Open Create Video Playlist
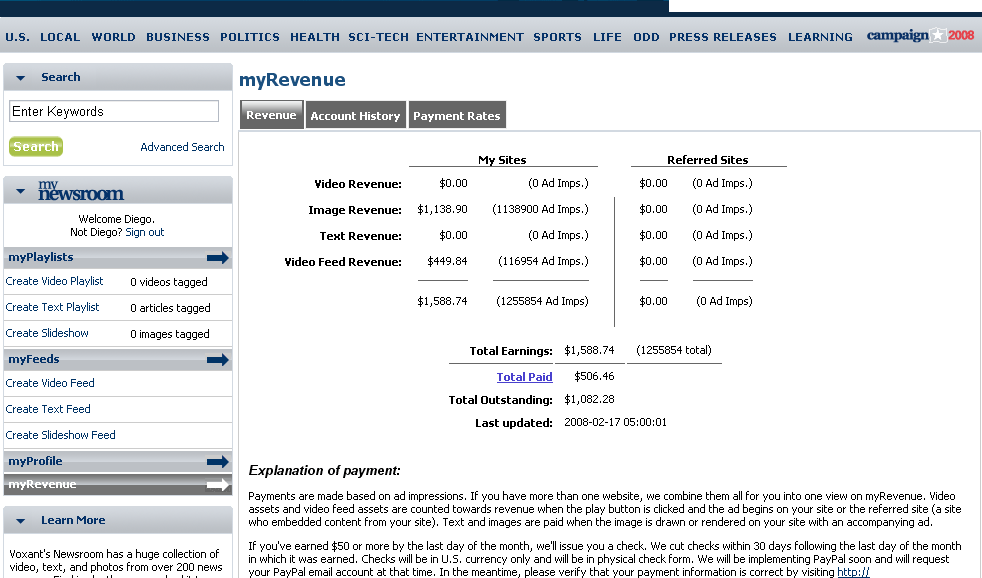The height and width of the screenshot is (578, 982). 54,281
